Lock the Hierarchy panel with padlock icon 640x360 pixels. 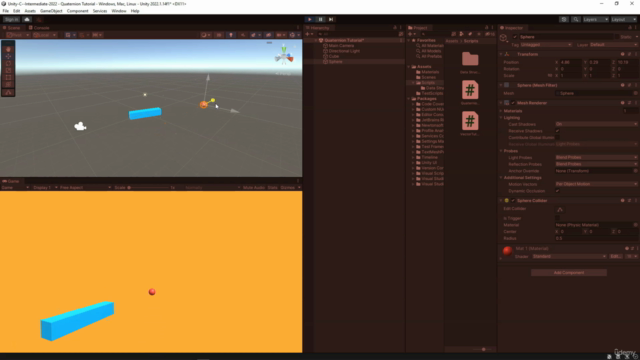click(x=395, y=28)
